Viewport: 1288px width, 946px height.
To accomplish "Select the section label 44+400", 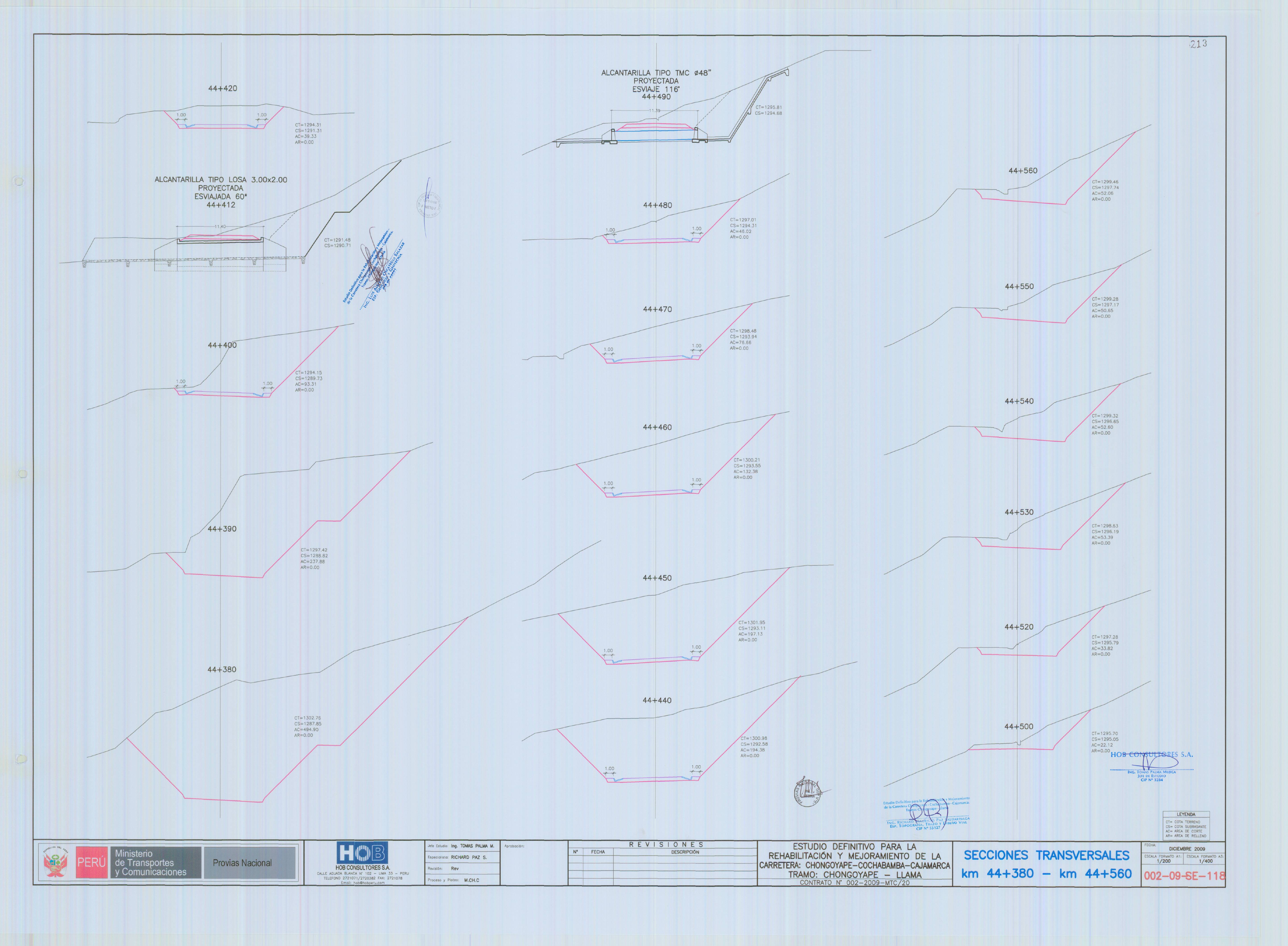I will pos(222,345).
